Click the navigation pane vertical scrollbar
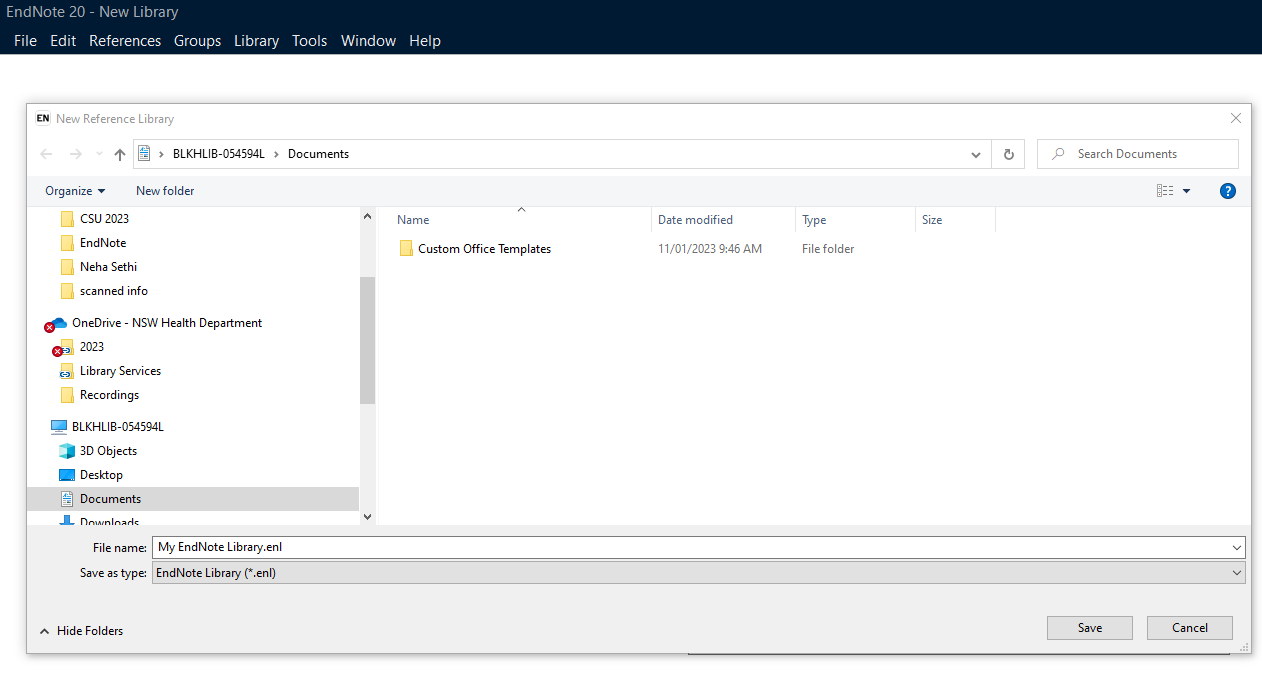This screenshot has width=1262, height=676. pos(367,340)
